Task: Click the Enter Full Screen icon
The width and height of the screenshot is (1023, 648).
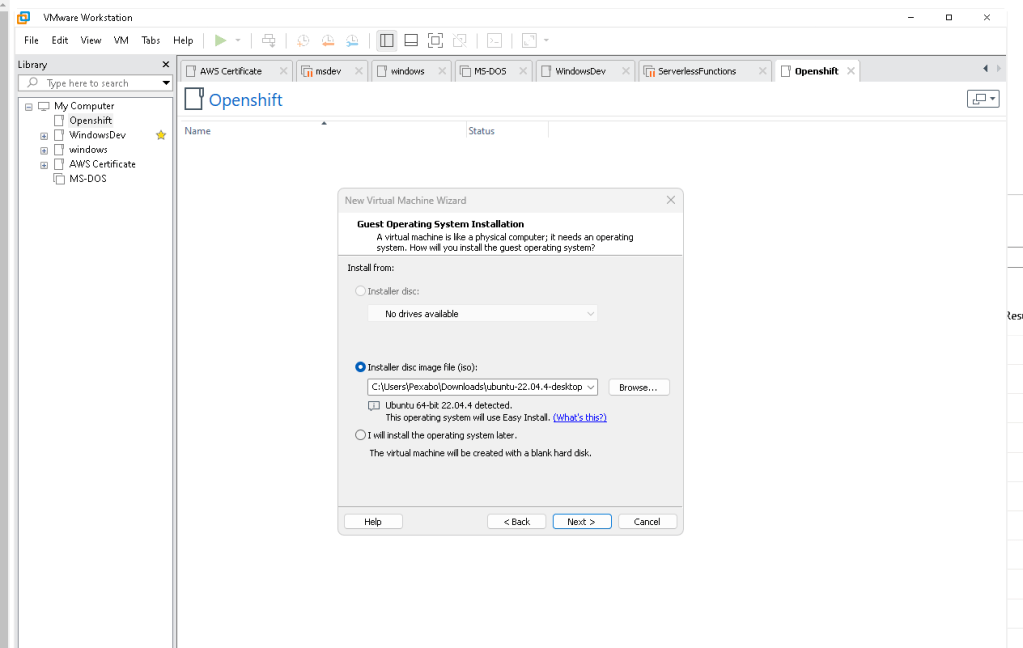Action: point(435,40)
